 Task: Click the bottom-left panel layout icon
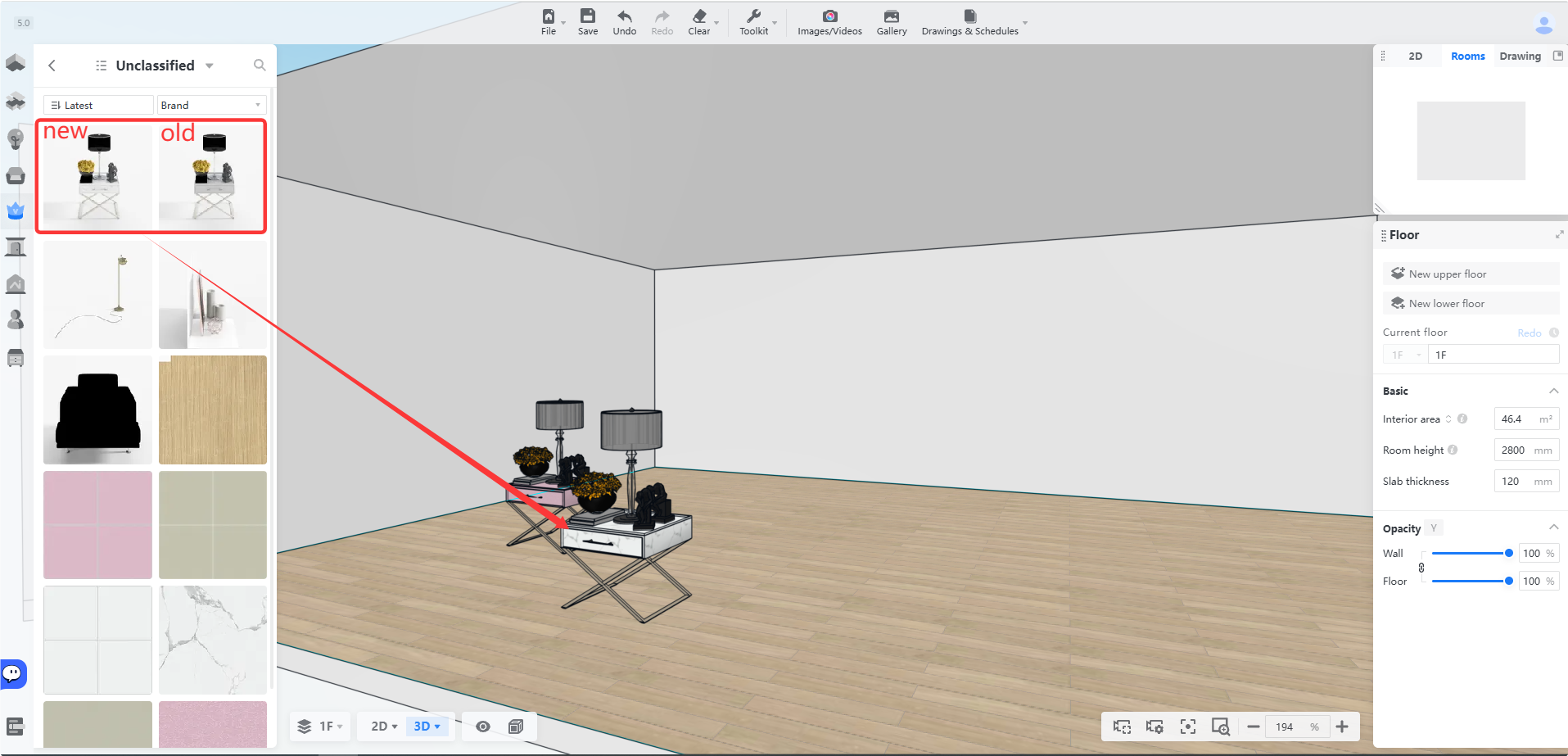point(15,726)
